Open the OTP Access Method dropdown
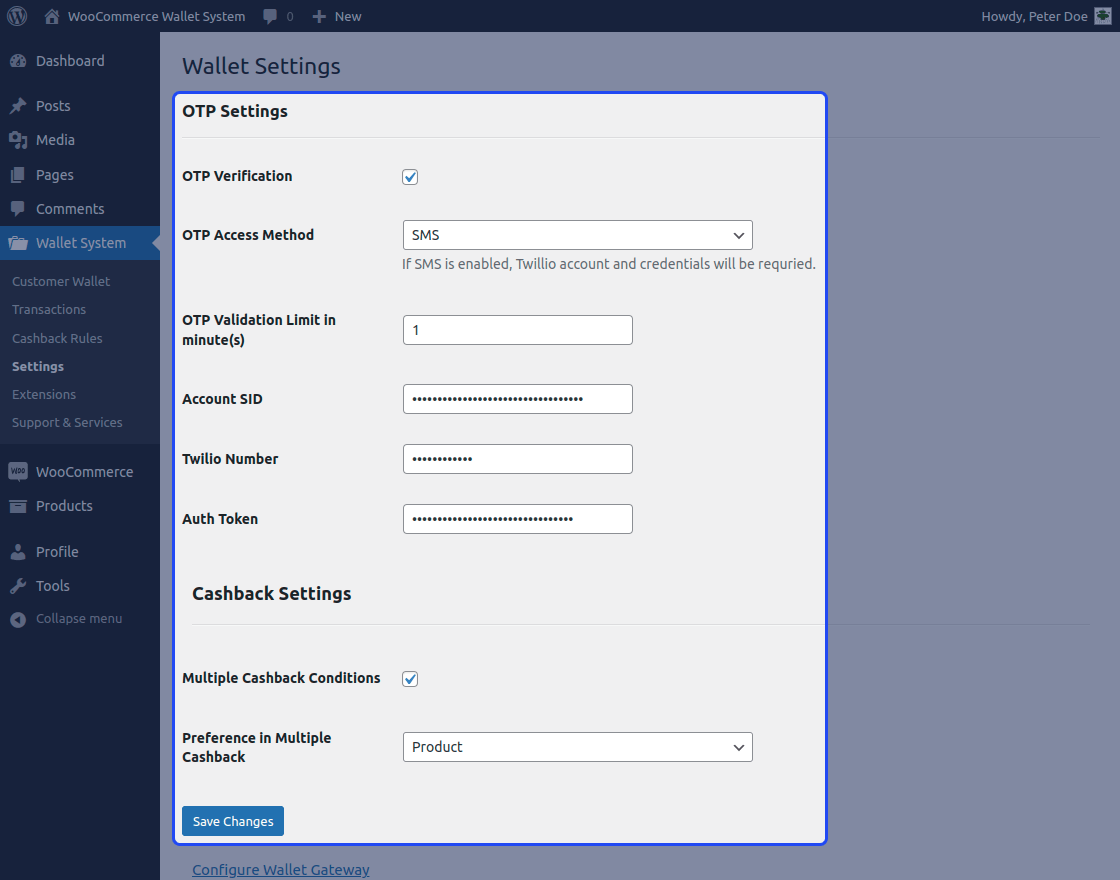This screenshot has height=880, width=1120. tap(578, 235)
